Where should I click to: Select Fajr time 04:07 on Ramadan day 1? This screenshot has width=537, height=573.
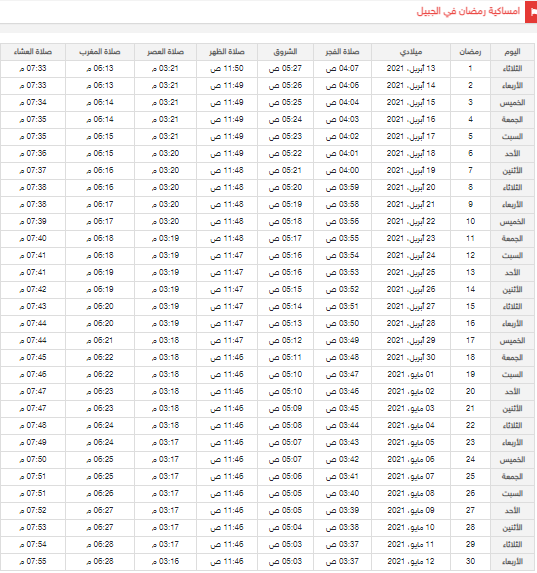click(342, 69)
